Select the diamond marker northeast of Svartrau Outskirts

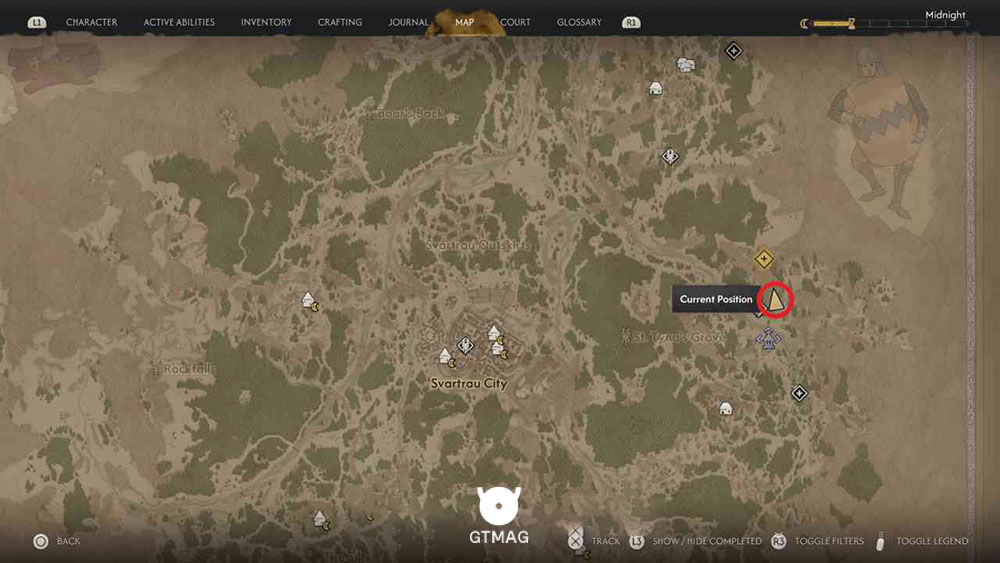[x=670, y=156]
